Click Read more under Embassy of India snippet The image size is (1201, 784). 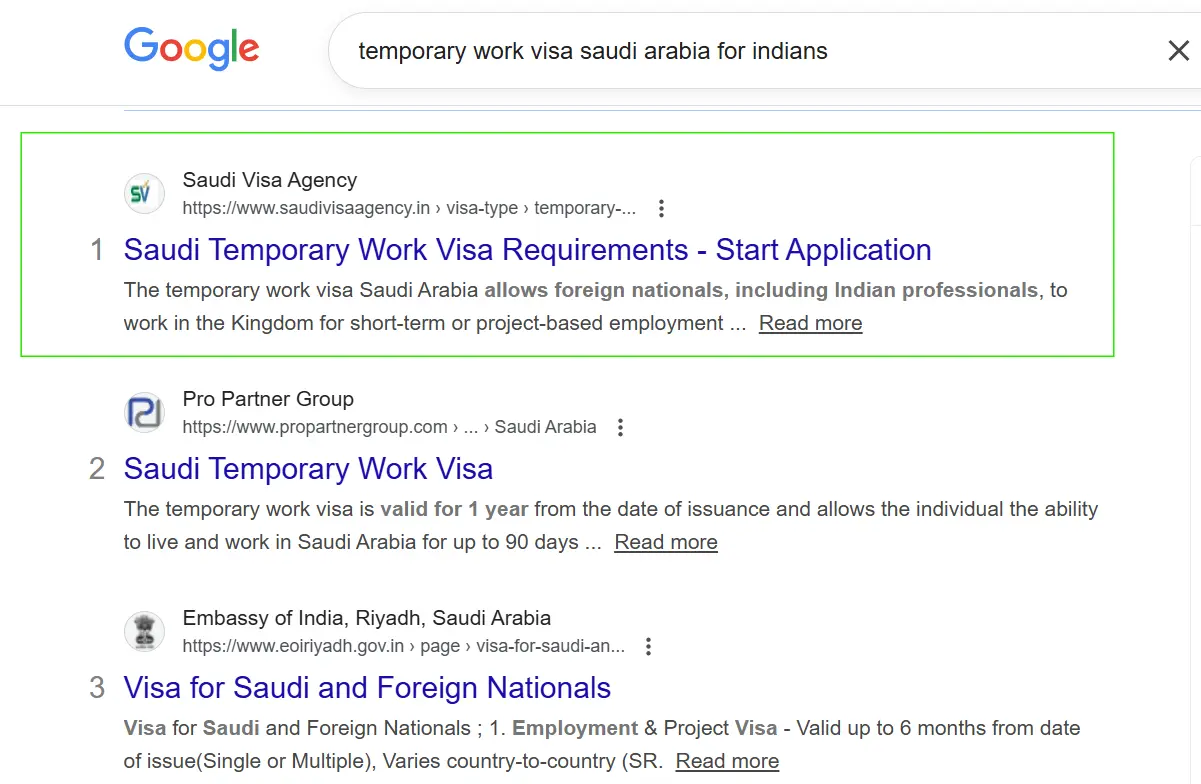pyautogui.click(x=727, y=761)
